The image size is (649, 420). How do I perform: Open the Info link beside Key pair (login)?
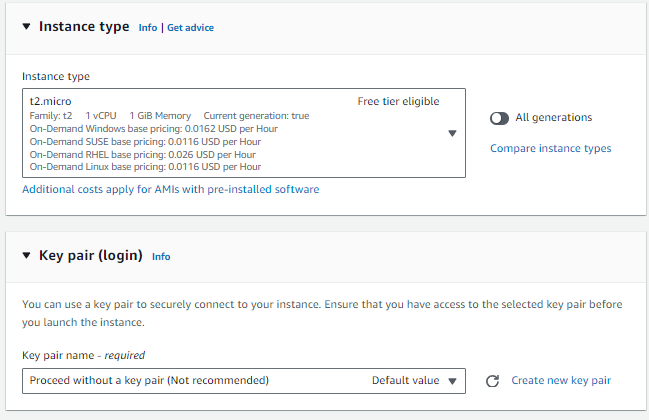coord(161,256)
